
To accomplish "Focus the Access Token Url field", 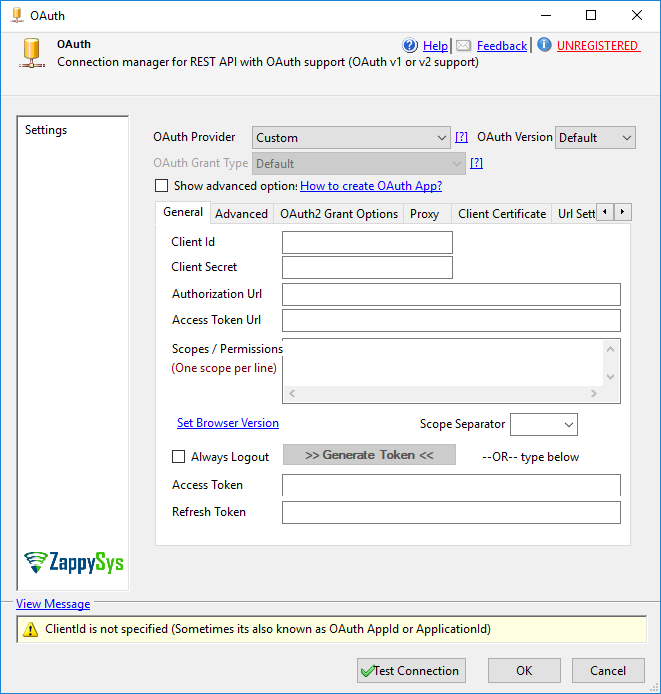I will pyautogui.click(x=451, y=320).
